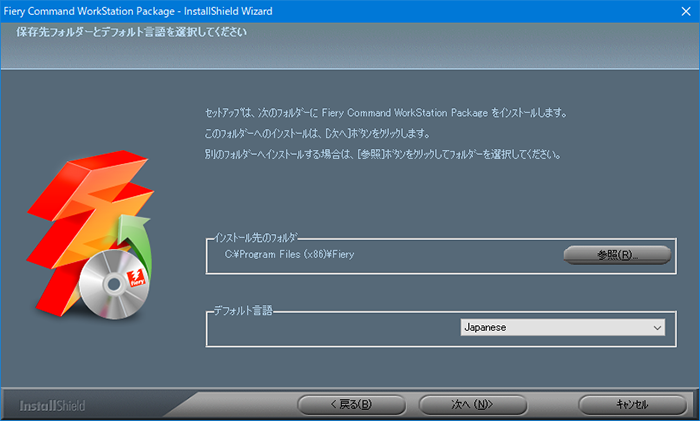This screenshot has height=421, width=700.
Task: Open the Japanese default language dropdown
Action: 562,327
